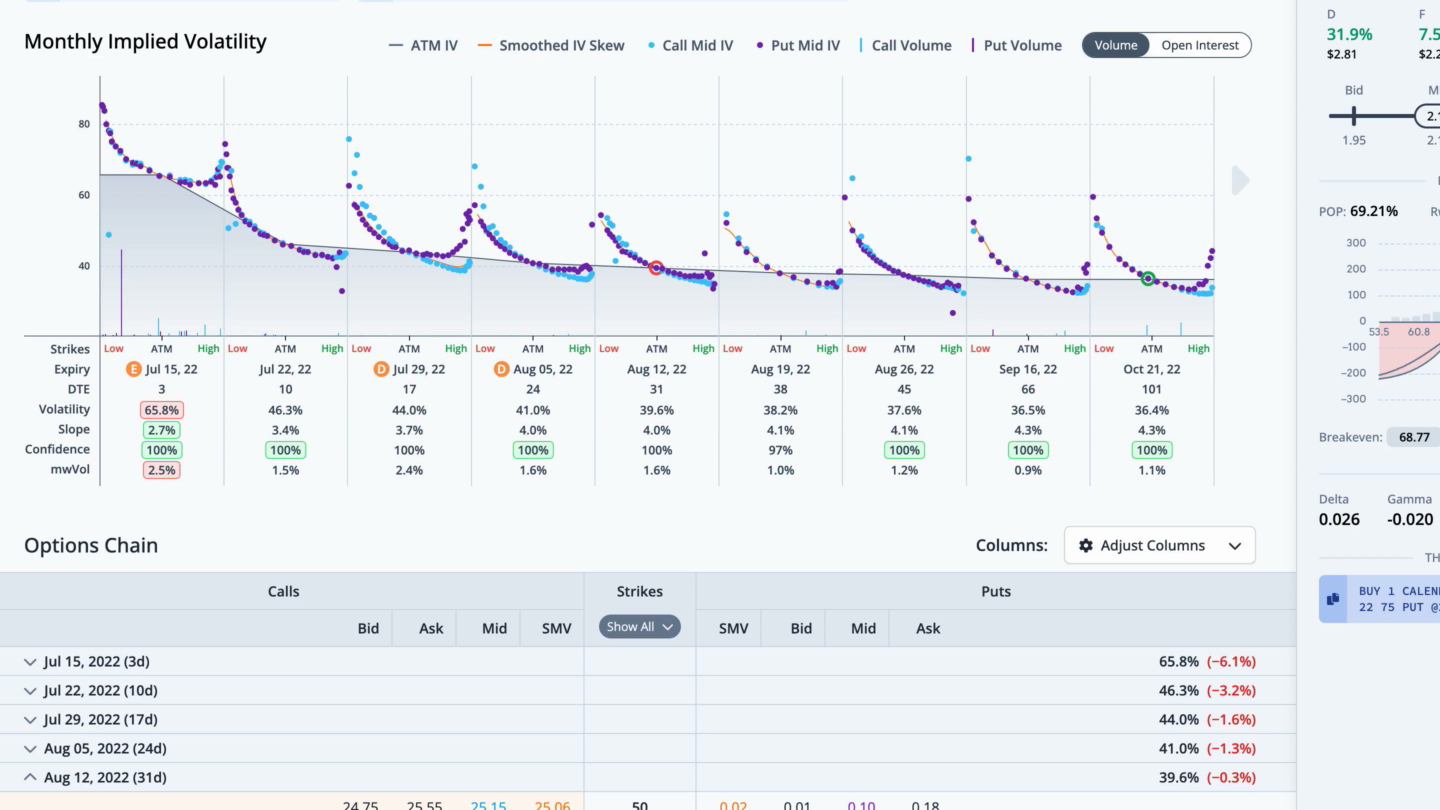Click the 46.3% (−3.2%) volatility value

pyautogui.click(x=1207, y=690)
